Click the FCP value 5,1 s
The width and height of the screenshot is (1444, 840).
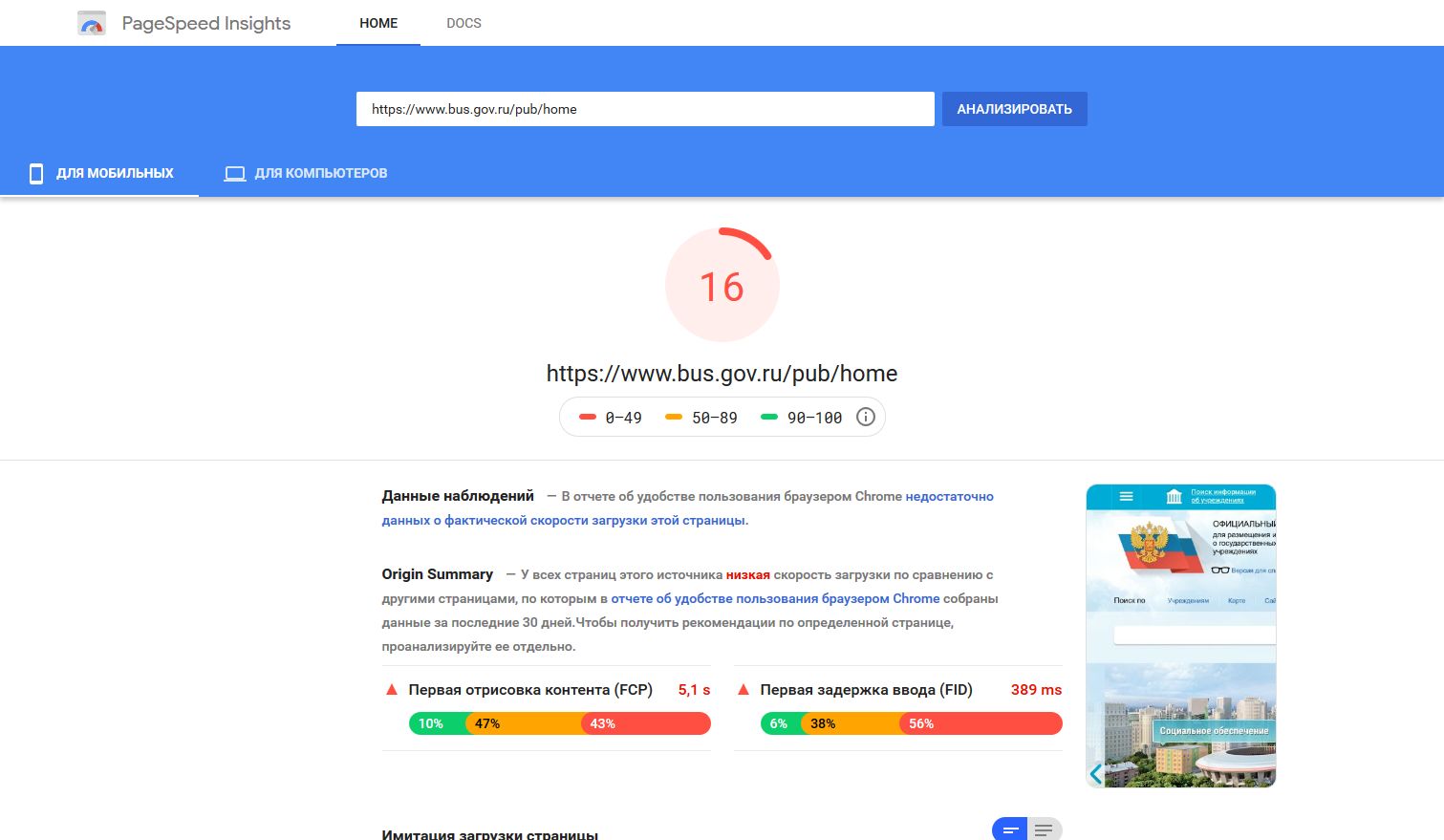coord(694,689)
